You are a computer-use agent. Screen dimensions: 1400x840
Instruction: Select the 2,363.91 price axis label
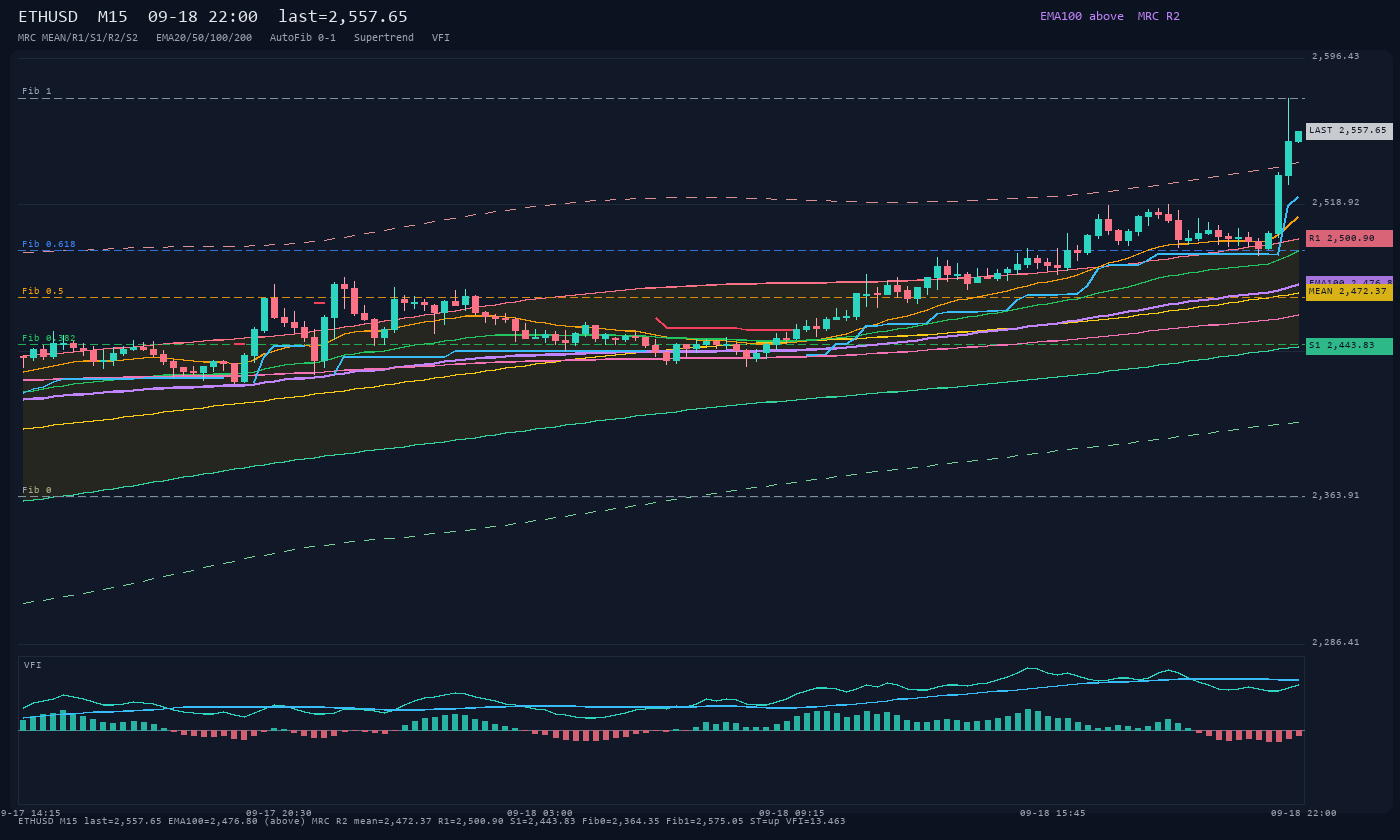click(1336, 495)
